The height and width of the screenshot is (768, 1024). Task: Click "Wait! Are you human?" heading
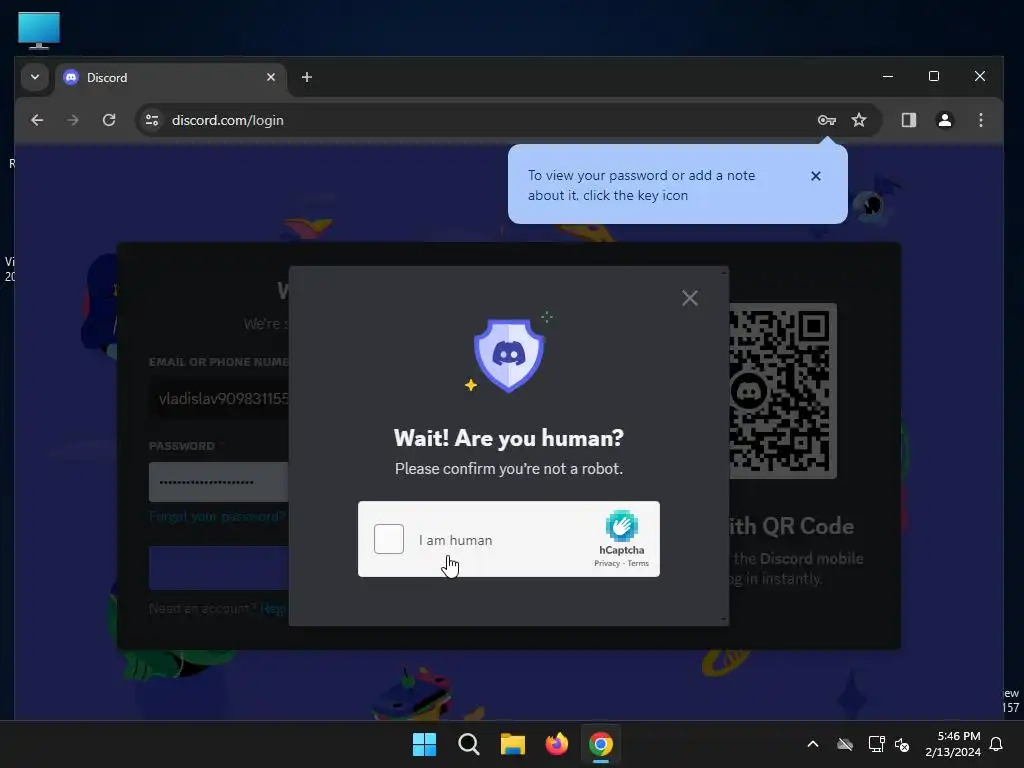509,438
